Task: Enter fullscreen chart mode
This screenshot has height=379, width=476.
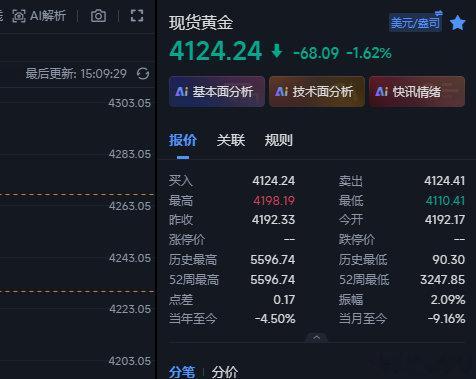Action: tap(137, 16)
